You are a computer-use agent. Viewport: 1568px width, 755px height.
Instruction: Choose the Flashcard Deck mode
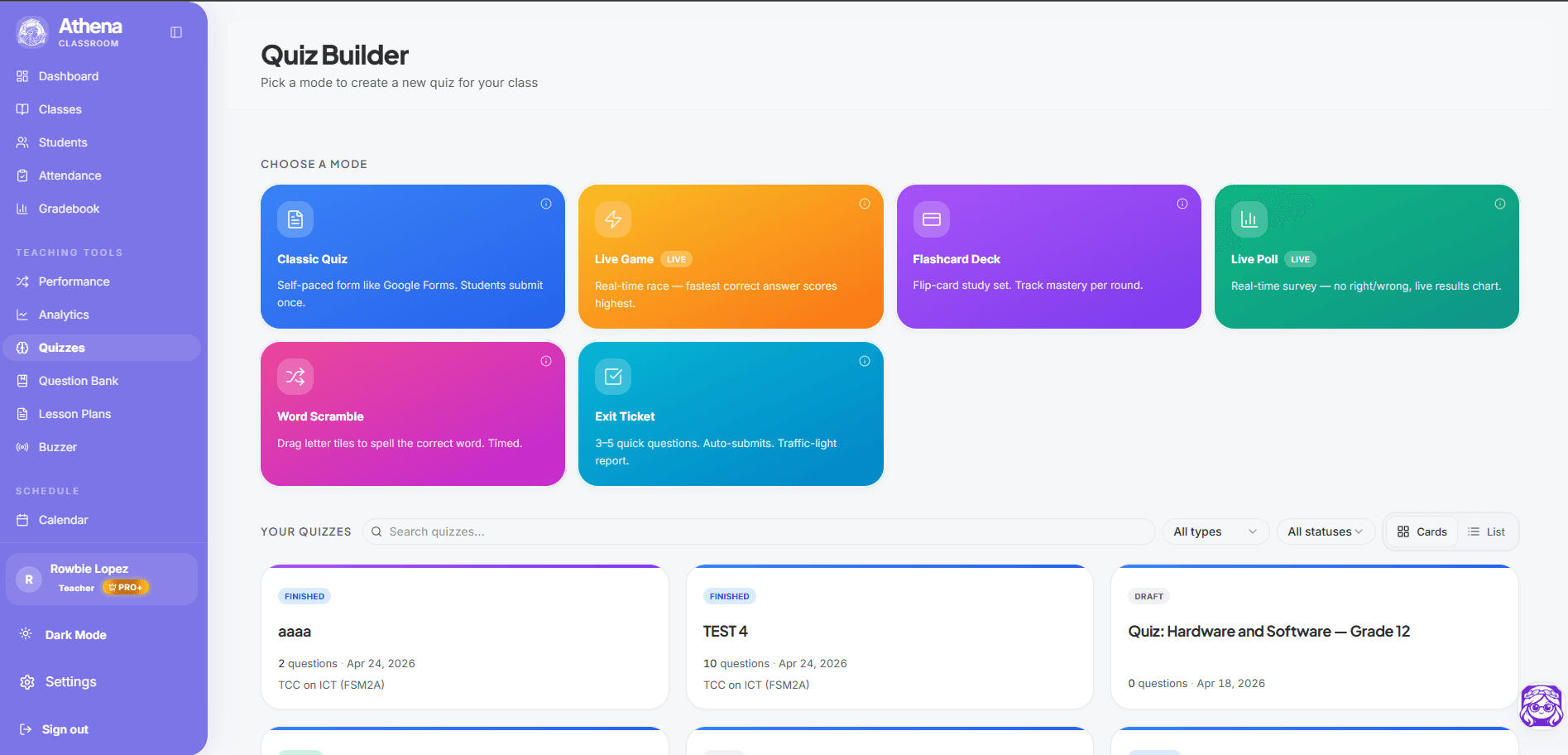click(x=1048, y=257)
